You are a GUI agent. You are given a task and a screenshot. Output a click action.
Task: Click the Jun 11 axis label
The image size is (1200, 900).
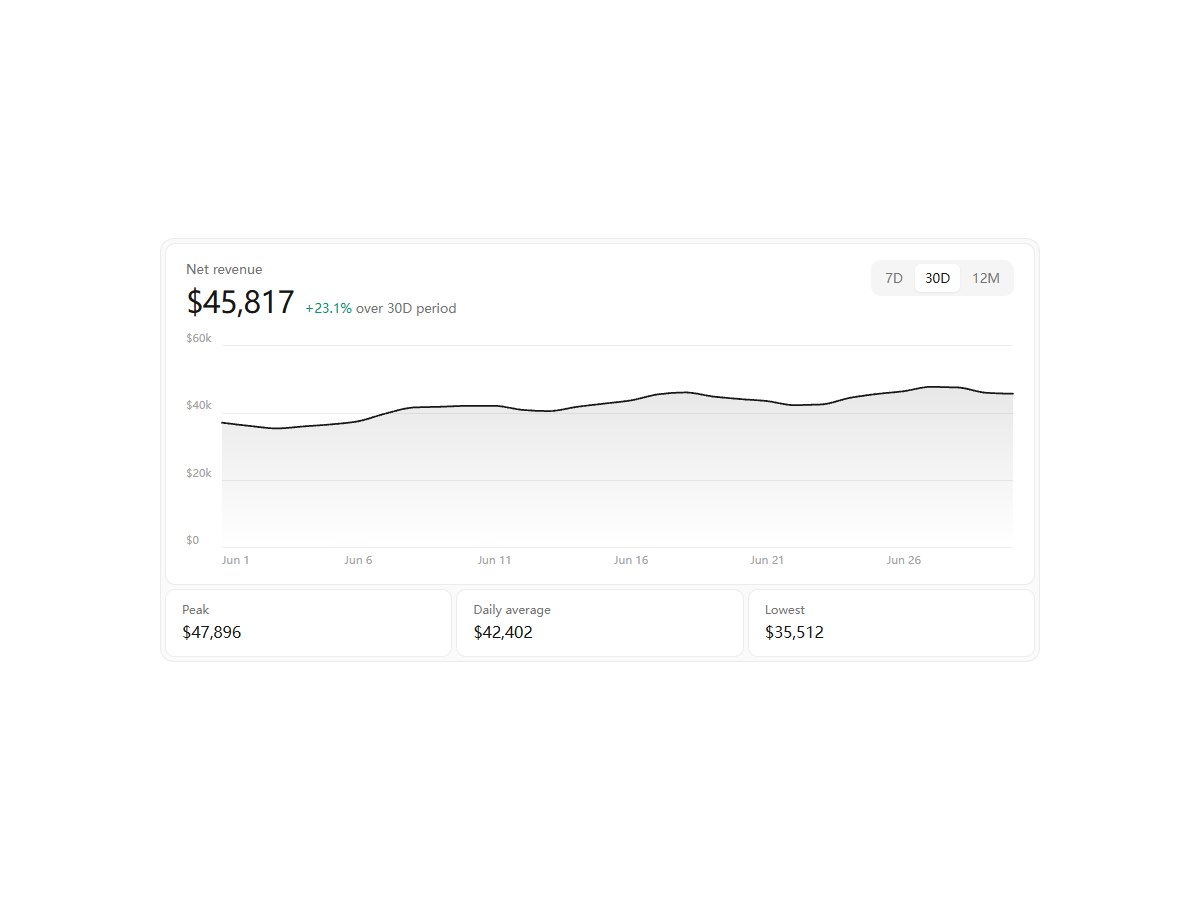[494, 560]
